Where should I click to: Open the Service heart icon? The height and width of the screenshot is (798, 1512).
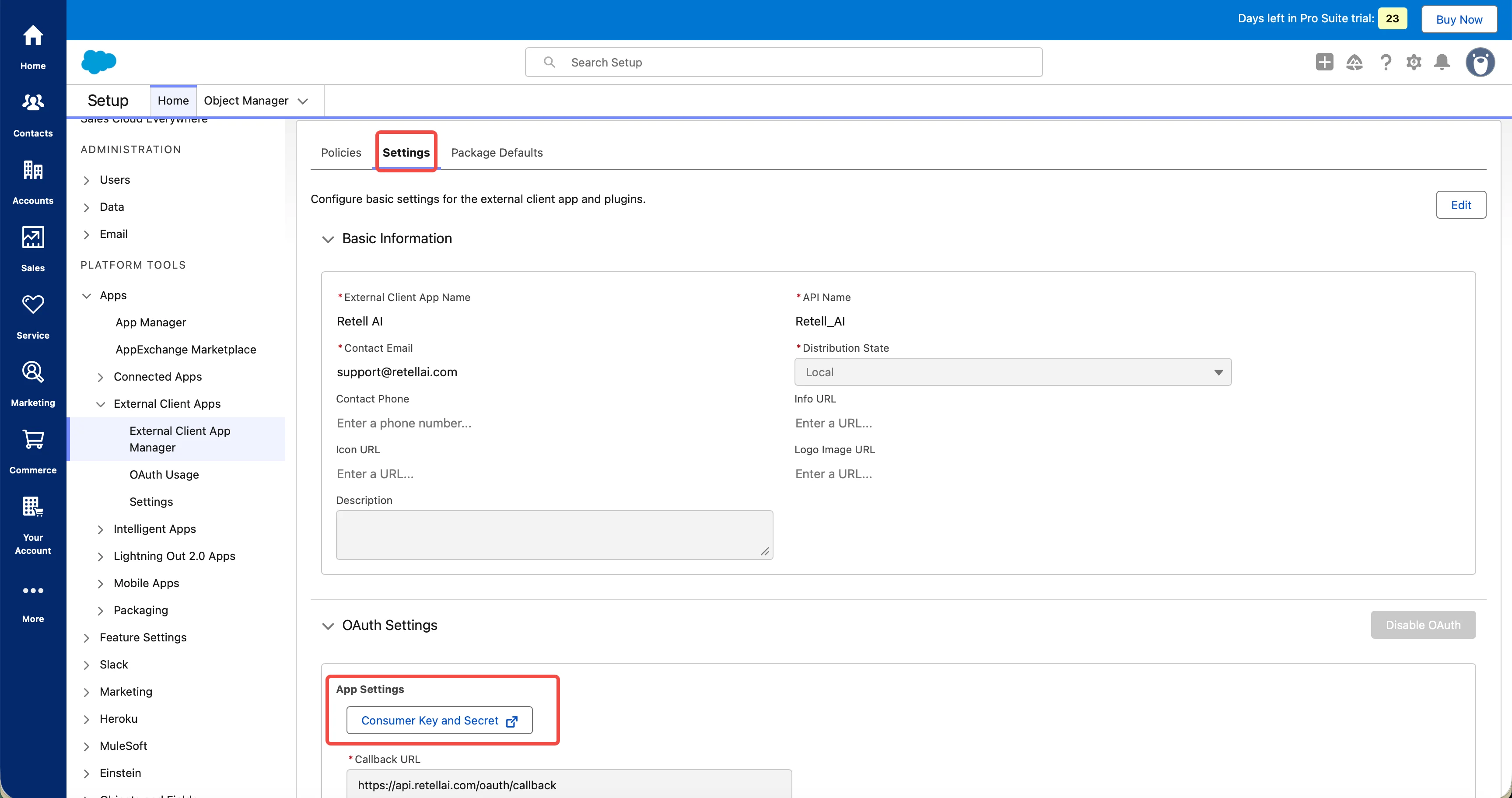click(33, 304)
